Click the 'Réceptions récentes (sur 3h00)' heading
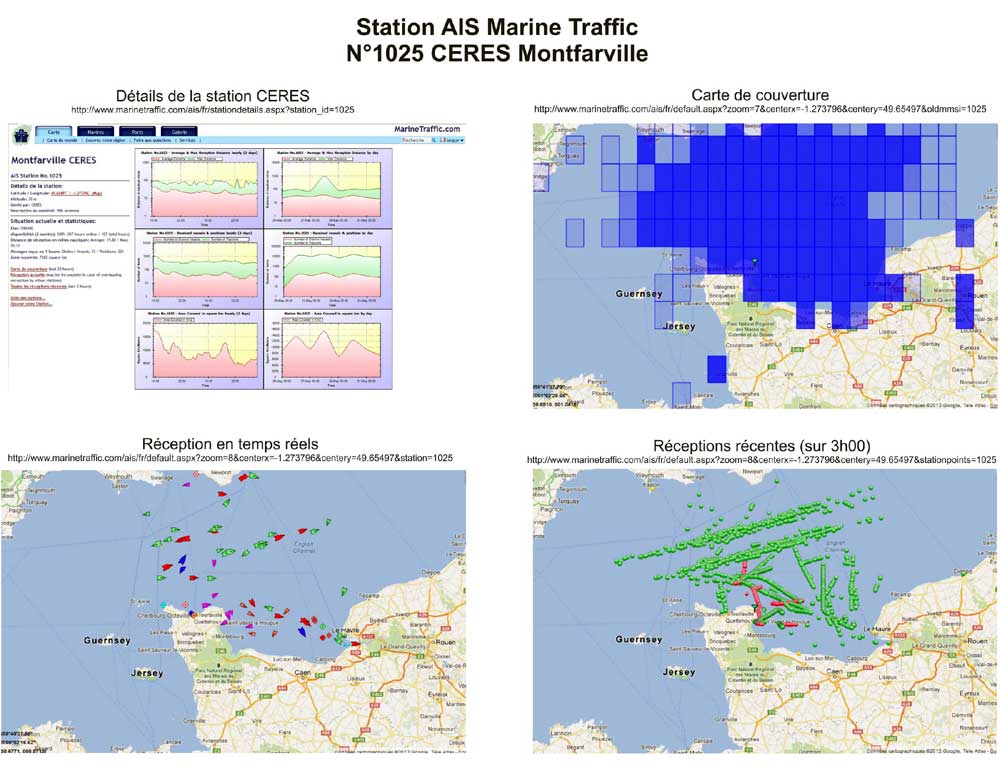This screenshot has width=1000, height=768. 762,446
